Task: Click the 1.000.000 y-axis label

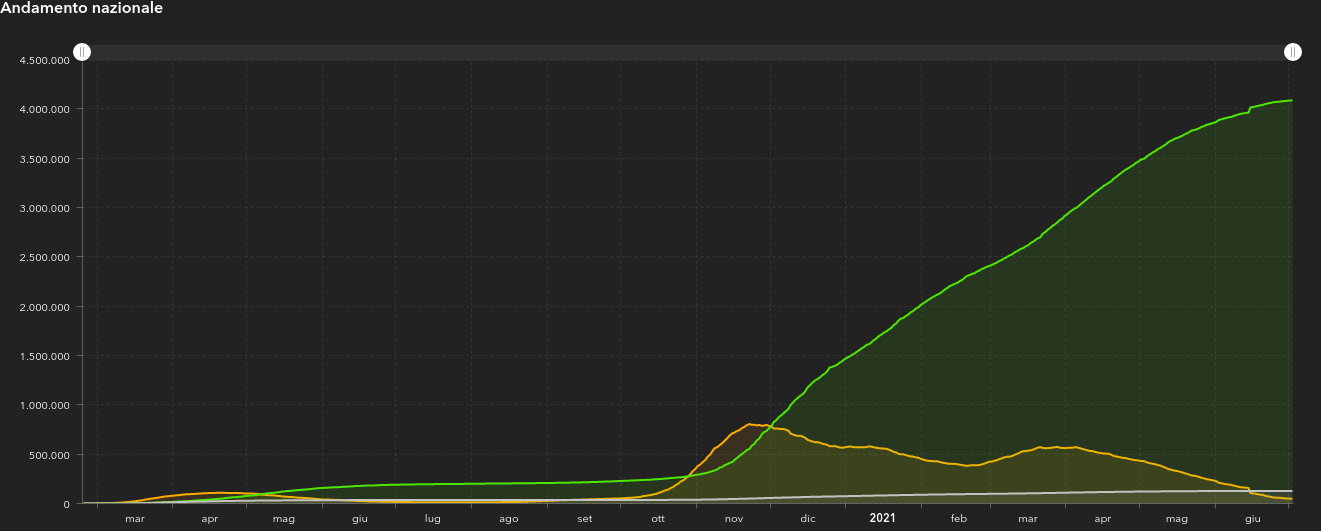Action: [x=44, y=405]
